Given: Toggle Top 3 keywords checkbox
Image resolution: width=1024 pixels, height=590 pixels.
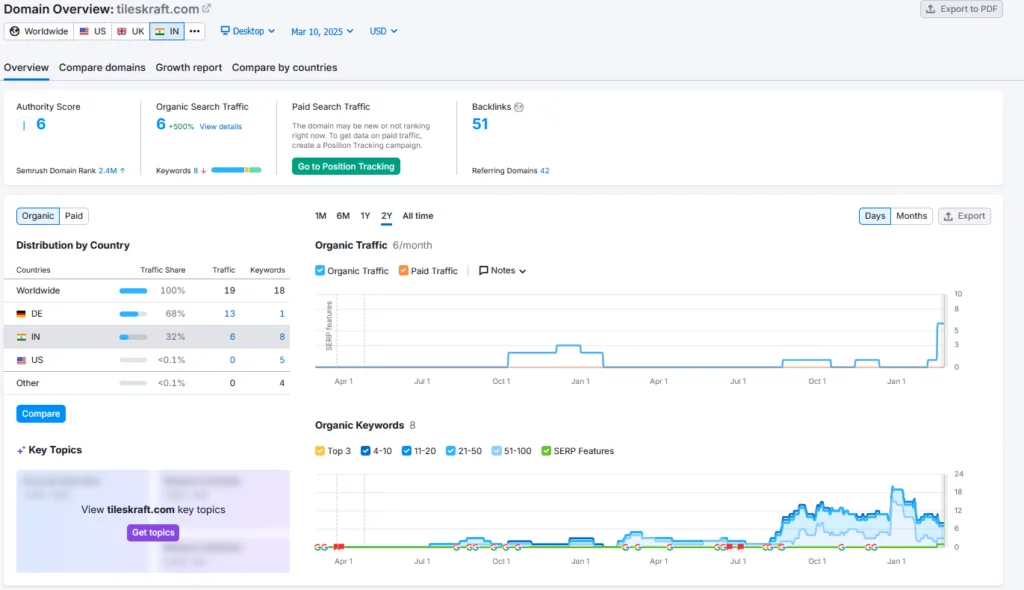Looking at the screenshot, I should pyautogui.click(x=320, y=451).
